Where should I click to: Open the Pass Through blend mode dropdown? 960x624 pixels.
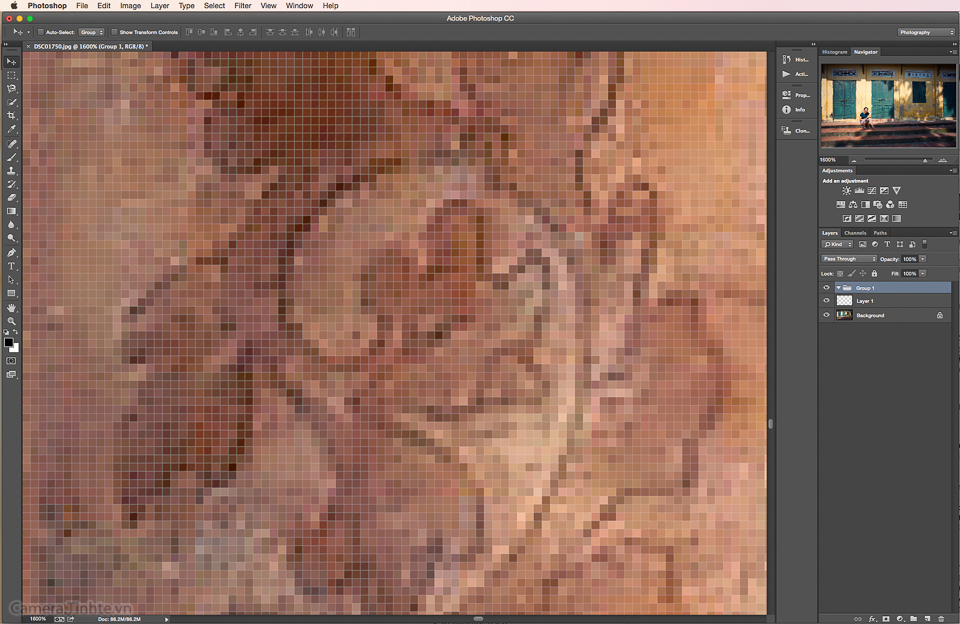click(849, 259)
